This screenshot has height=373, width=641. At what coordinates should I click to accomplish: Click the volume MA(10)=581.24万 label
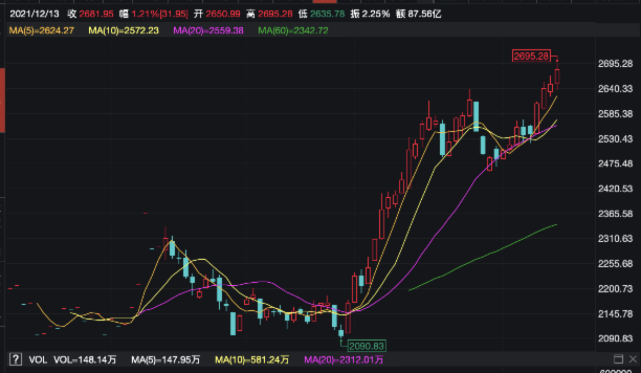point(252,360)
